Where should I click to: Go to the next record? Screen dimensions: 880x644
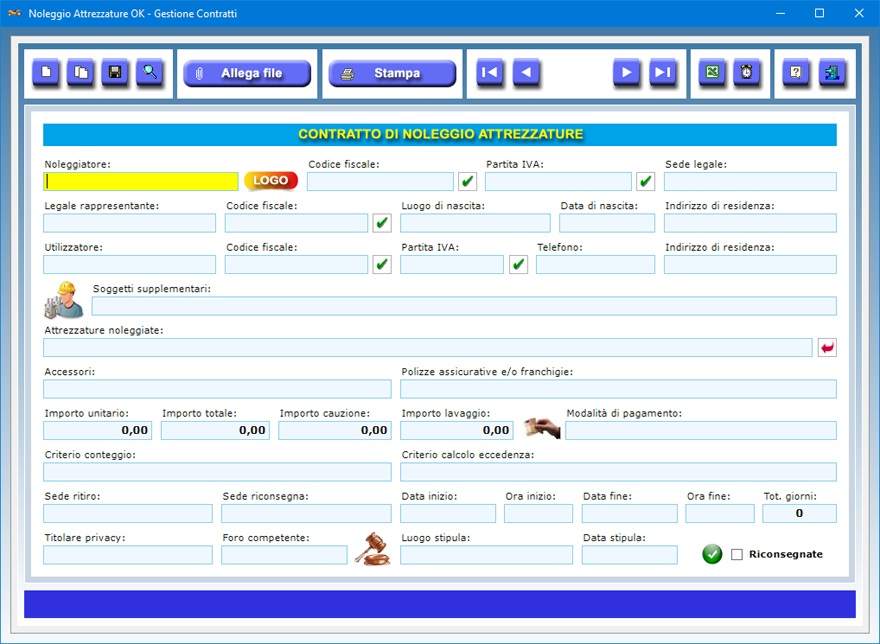(626, 72)
